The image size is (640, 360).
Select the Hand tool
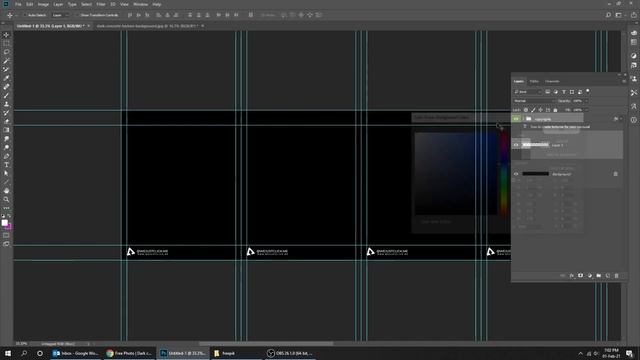(6, 191)
